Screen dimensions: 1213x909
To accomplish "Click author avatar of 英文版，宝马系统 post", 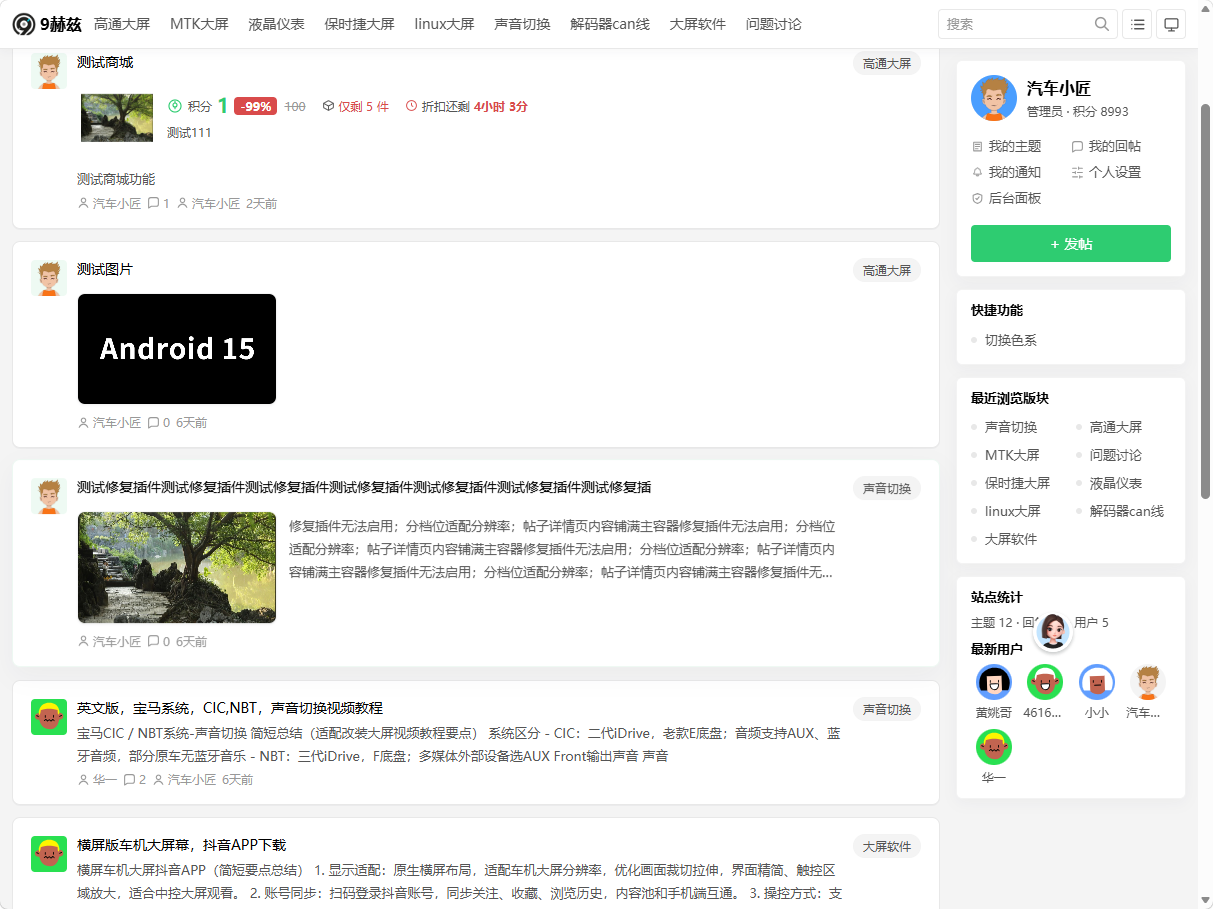I will (49, 717).
